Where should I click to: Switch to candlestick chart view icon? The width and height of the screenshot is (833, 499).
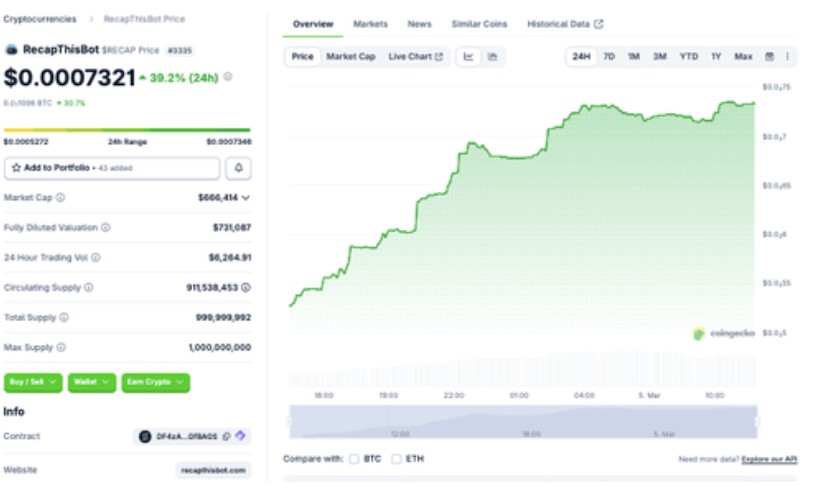(x=492, y=57)
